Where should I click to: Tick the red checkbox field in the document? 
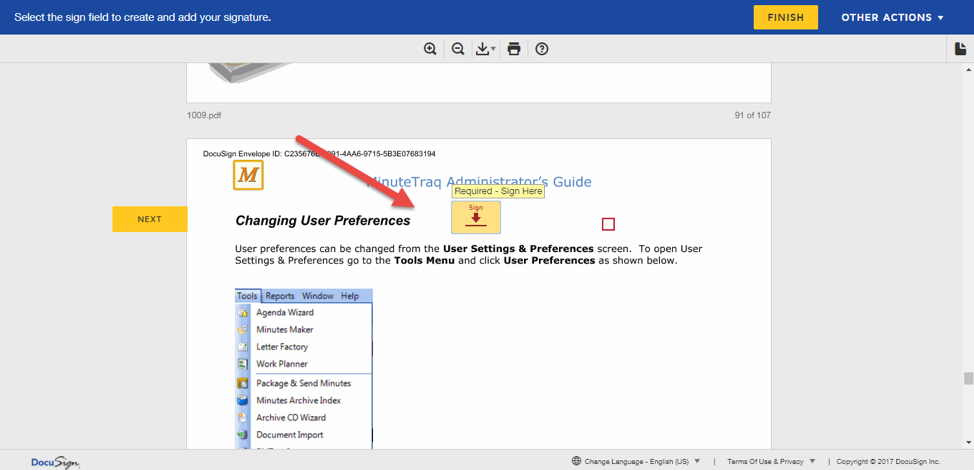point(608,224)
